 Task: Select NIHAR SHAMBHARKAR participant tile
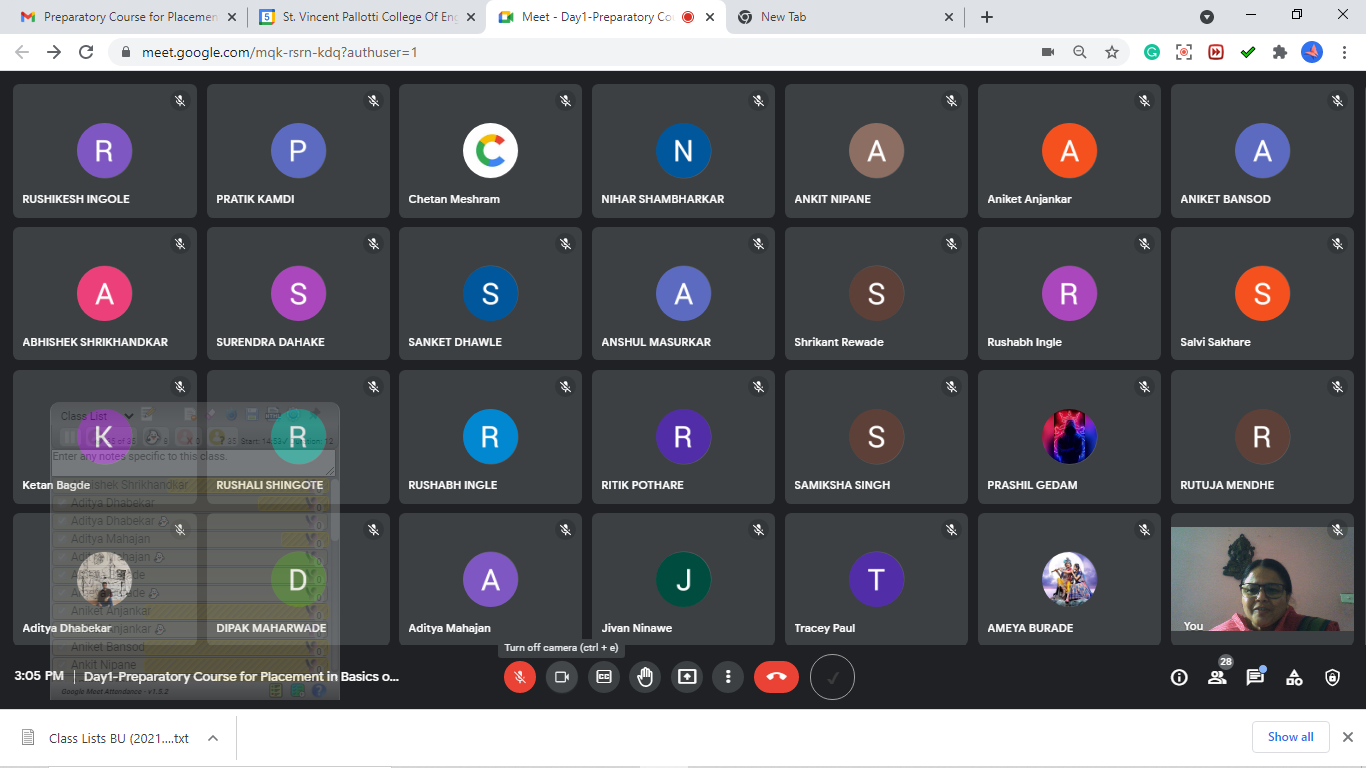tap(683, 151)
